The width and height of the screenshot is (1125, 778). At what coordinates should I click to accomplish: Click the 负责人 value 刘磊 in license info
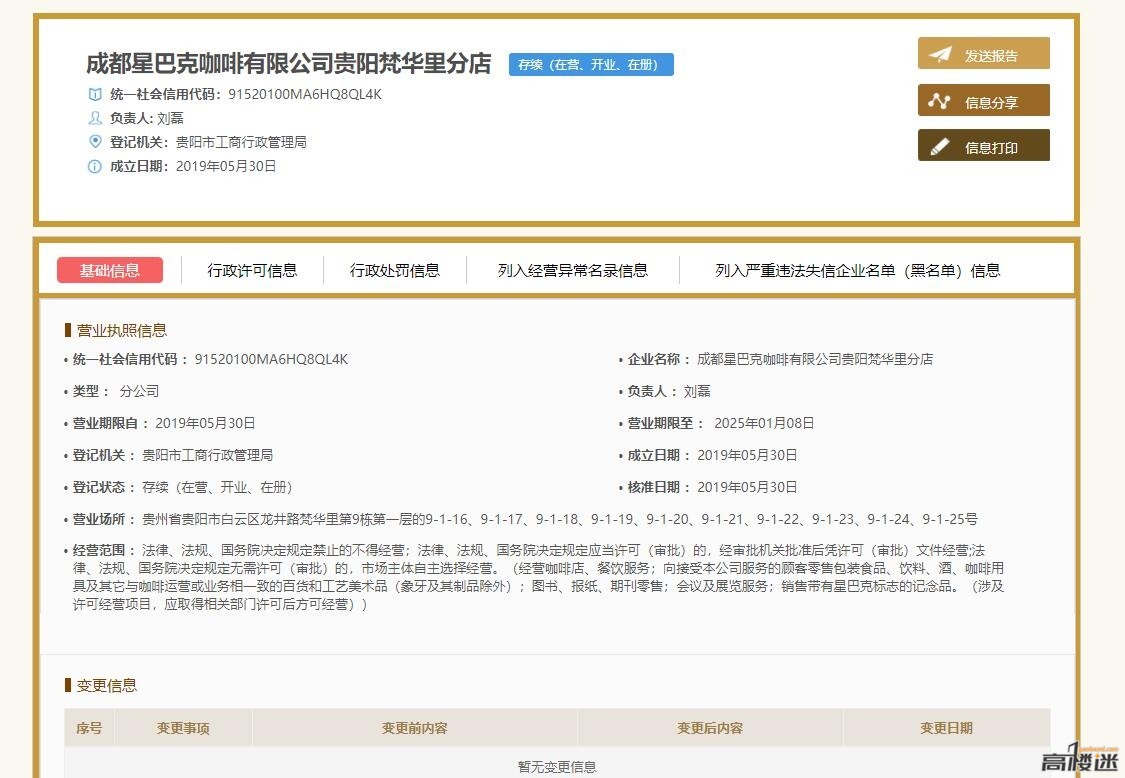(697, 391)
